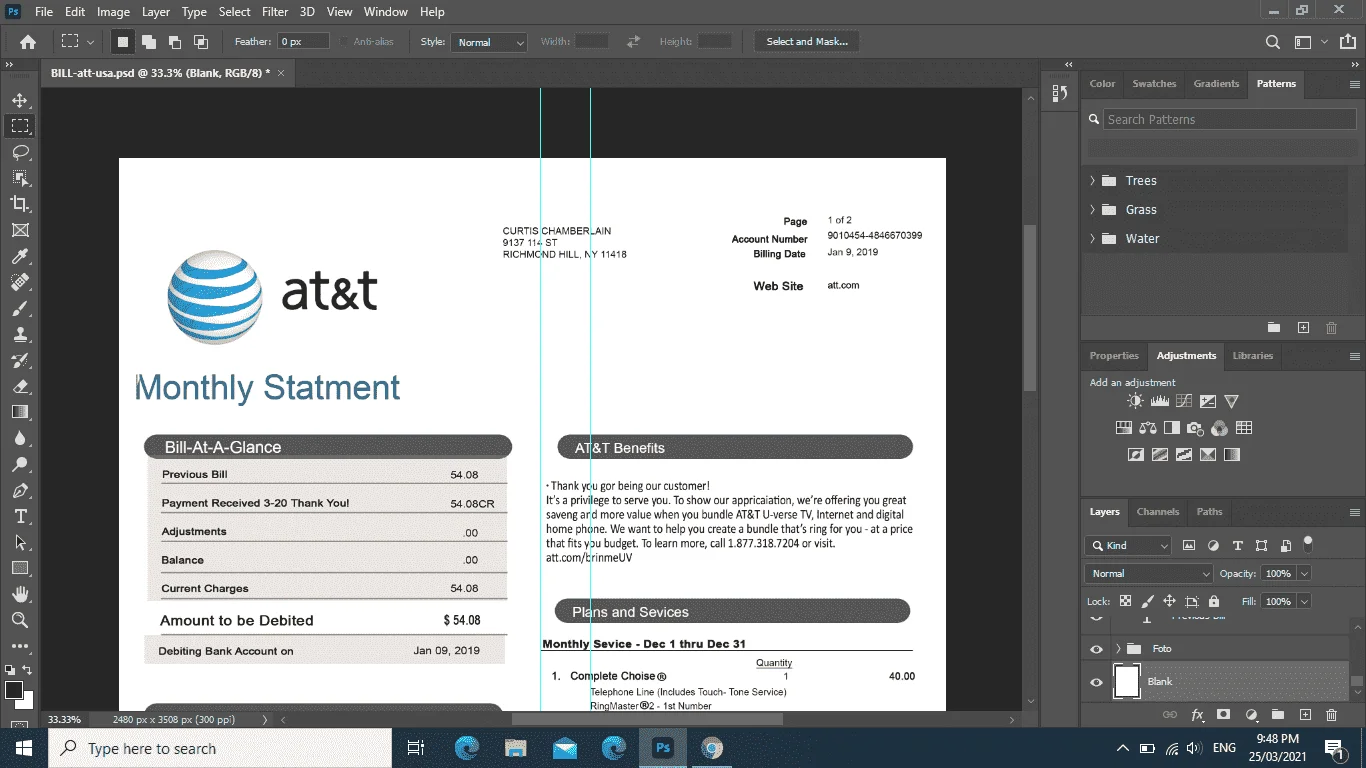Viewport: 1366px width, 768px height.
Task: Click the Feather input field
Action: (x=304, y=42)
